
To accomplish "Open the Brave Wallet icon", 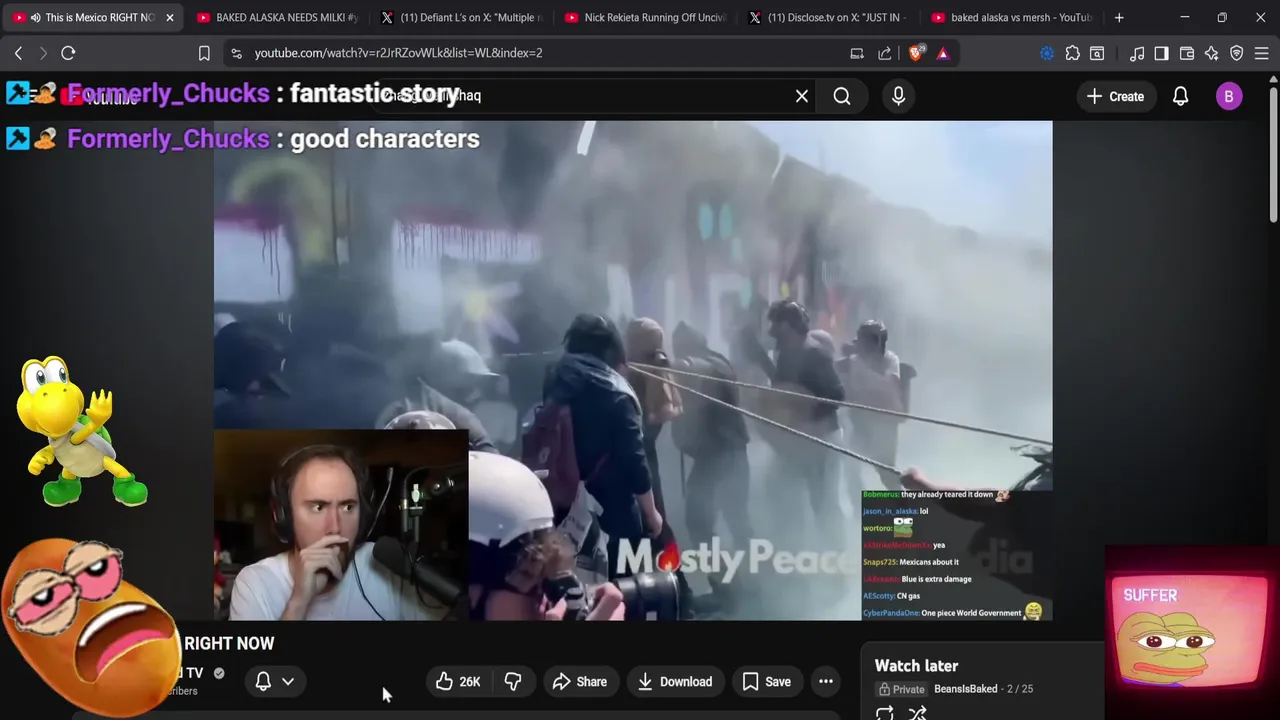I will click(x=1187, y=53).
